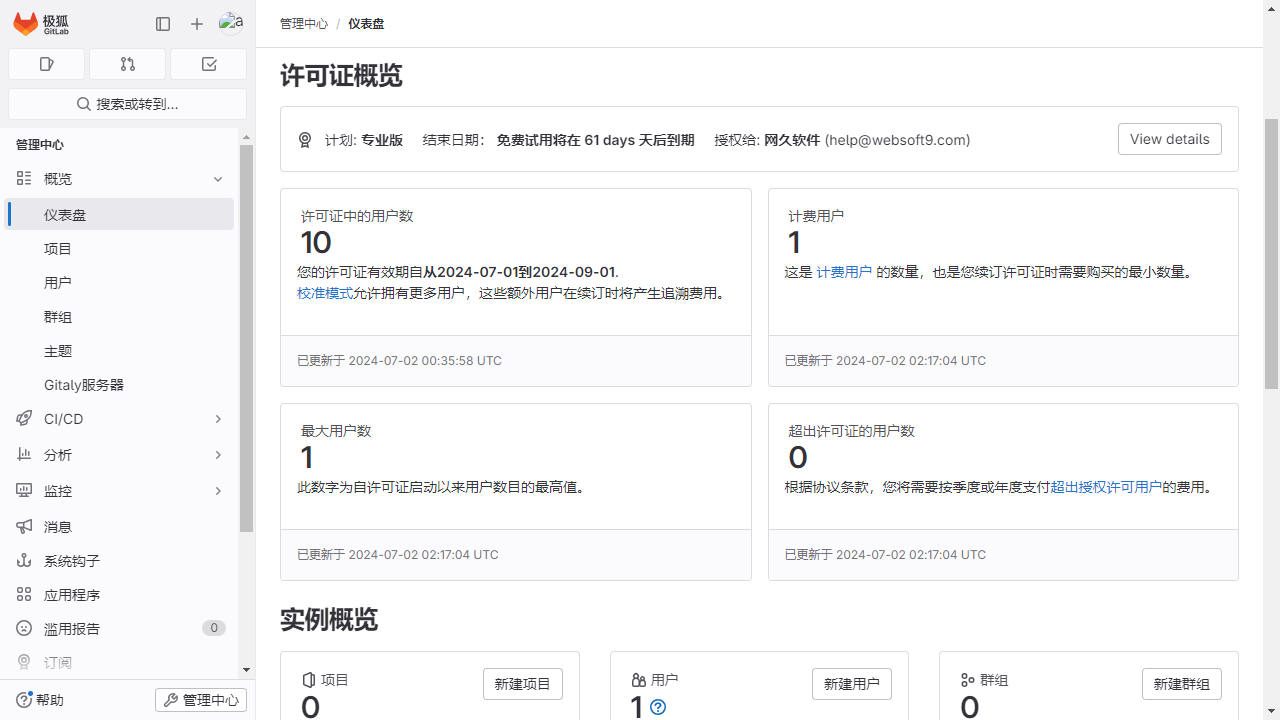
Task: Click the 滥用报告 face icon
Action: click(x=24, y=629)
